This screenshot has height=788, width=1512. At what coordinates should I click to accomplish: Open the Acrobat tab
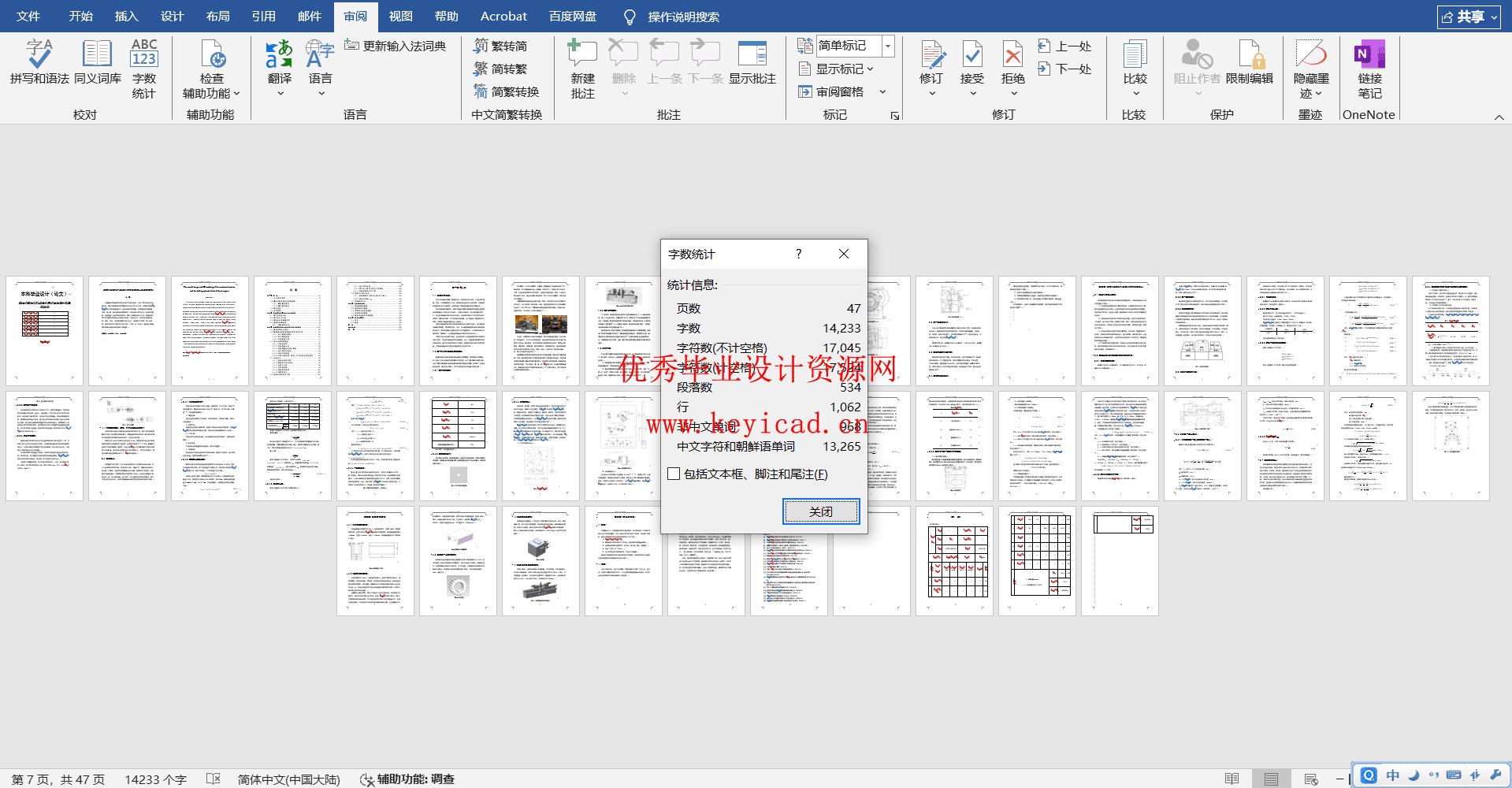pos(503,16)
